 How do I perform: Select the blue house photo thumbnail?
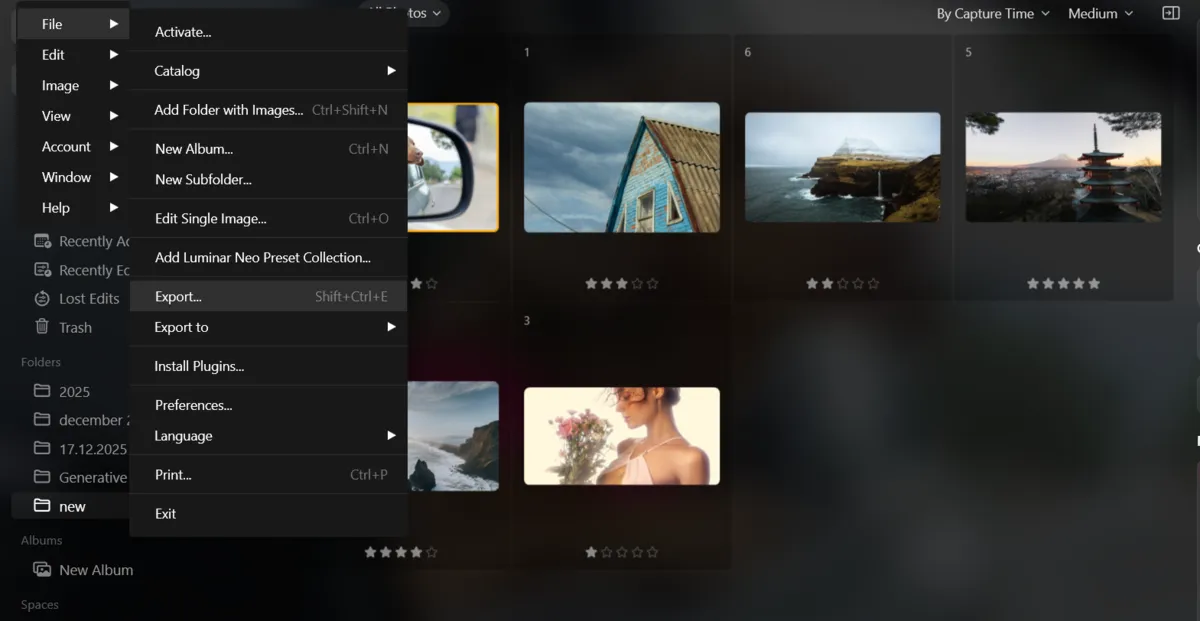pos(621,167)
